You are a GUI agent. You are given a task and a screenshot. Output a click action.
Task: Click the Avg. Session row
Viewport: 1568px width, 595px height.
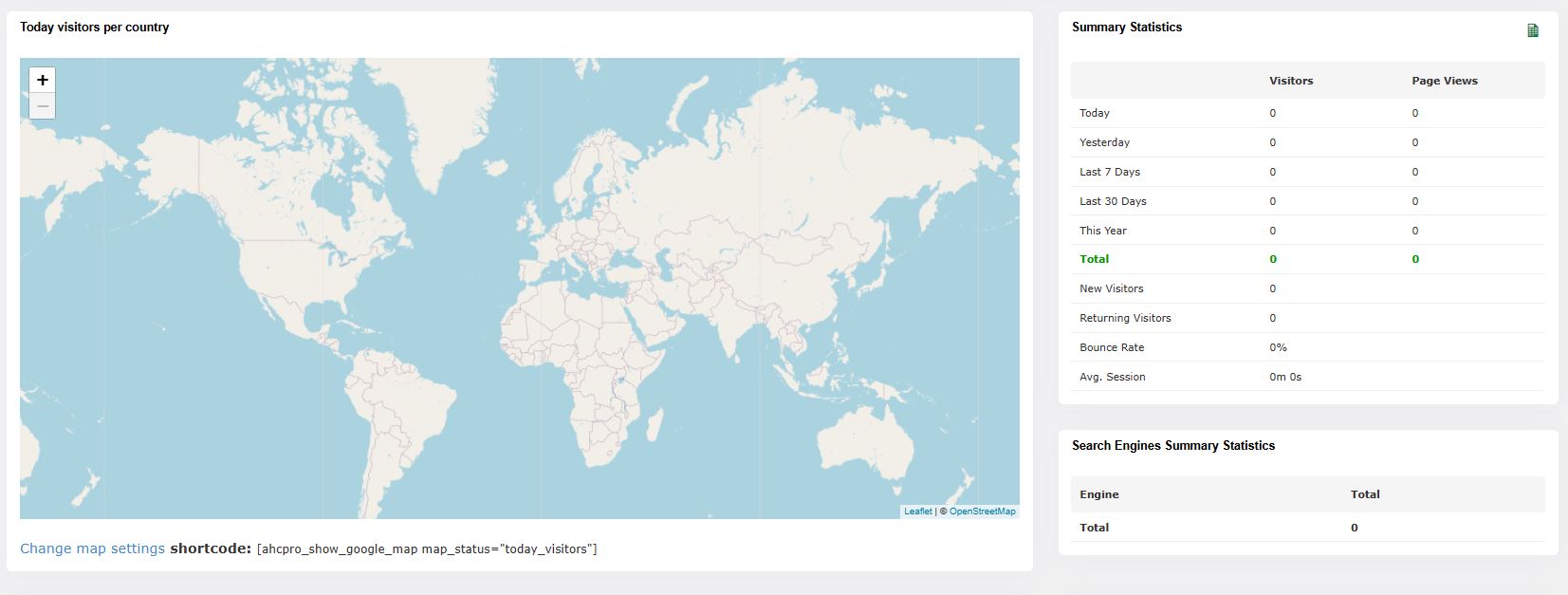pos(1112,377)
